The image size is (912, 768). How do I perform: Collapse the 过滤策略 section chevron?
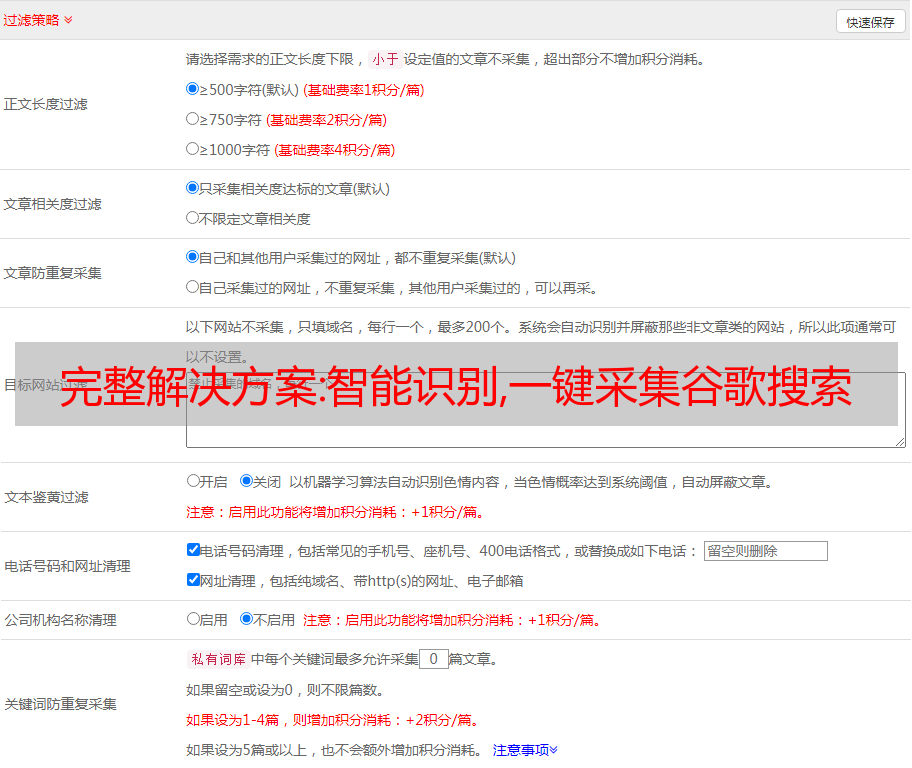(68, 20)
